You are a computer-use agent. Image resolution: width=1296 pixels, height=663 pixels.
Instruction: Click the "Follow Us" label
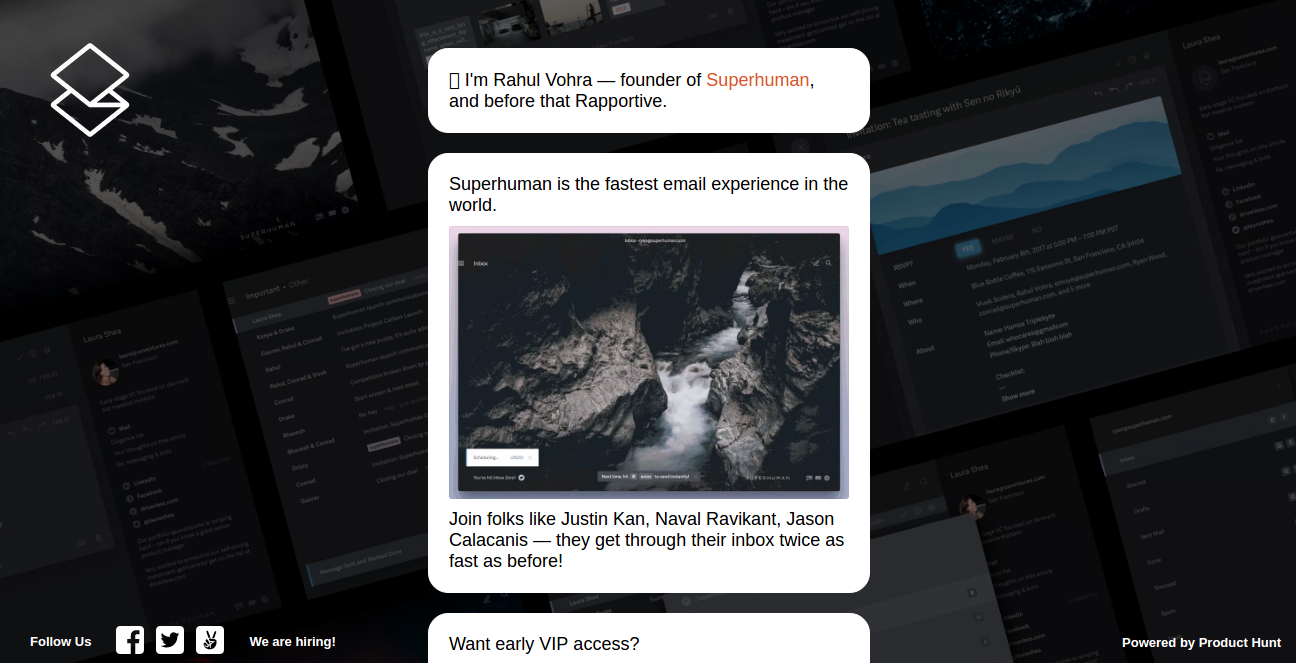[60, 642]
